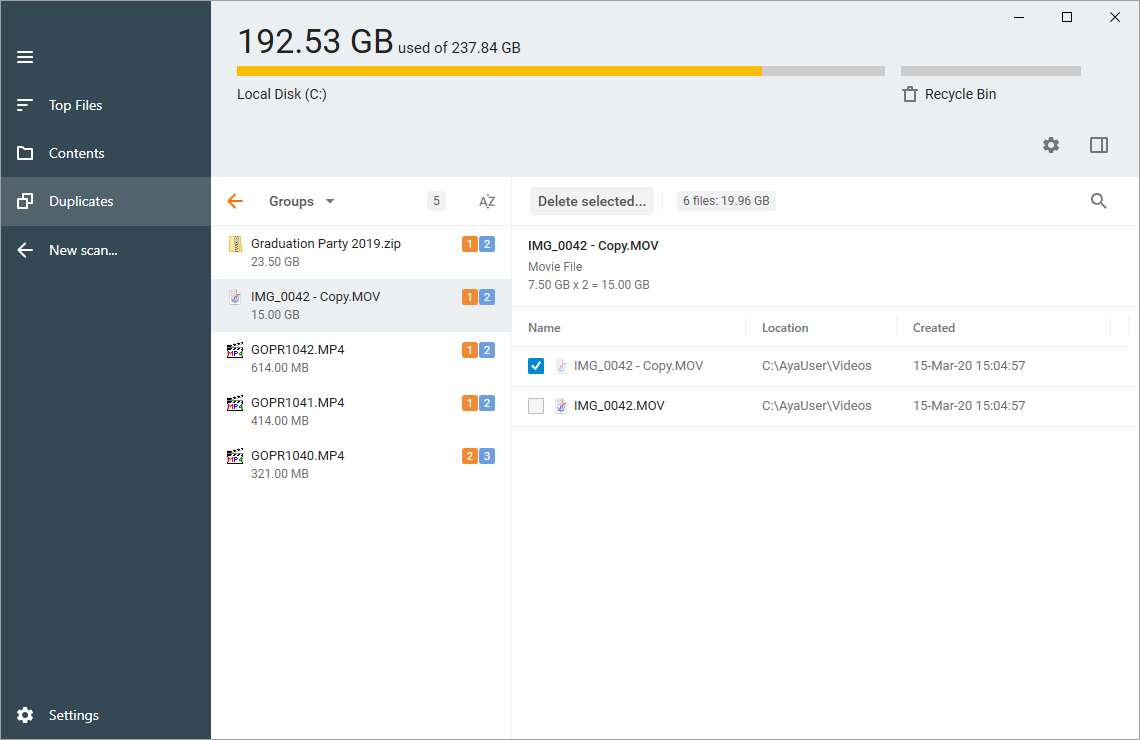Select the Duplicates sidebar item
This screenshot has height=740, width=1140.
click(105, 201)
